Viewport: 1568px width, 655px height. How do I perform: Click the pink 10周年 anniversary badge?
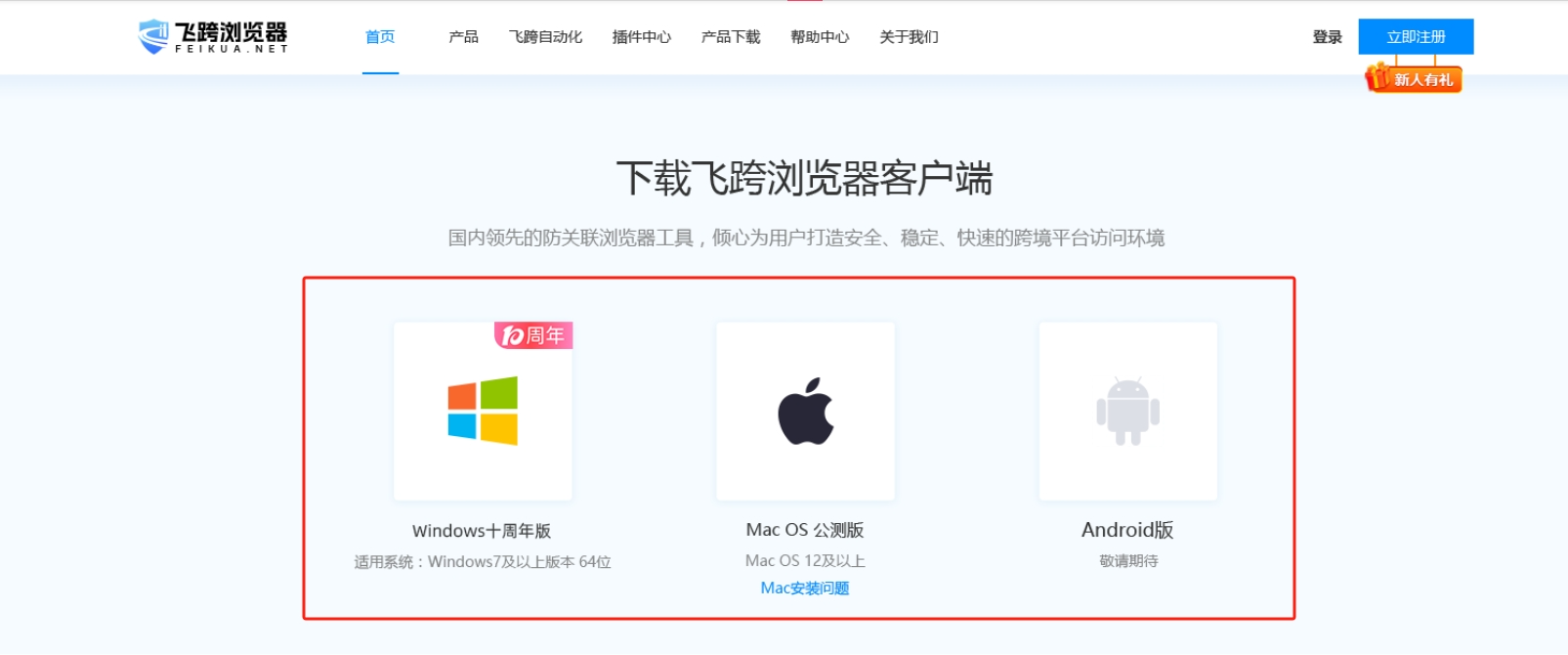[x=533, y=335]
